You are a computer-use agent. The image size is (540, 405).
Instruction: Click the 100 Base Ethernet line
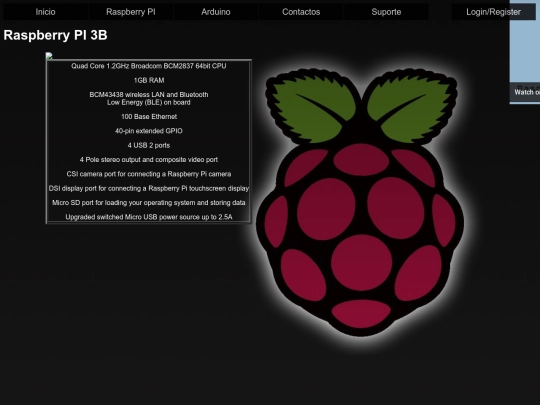(149, 116)
